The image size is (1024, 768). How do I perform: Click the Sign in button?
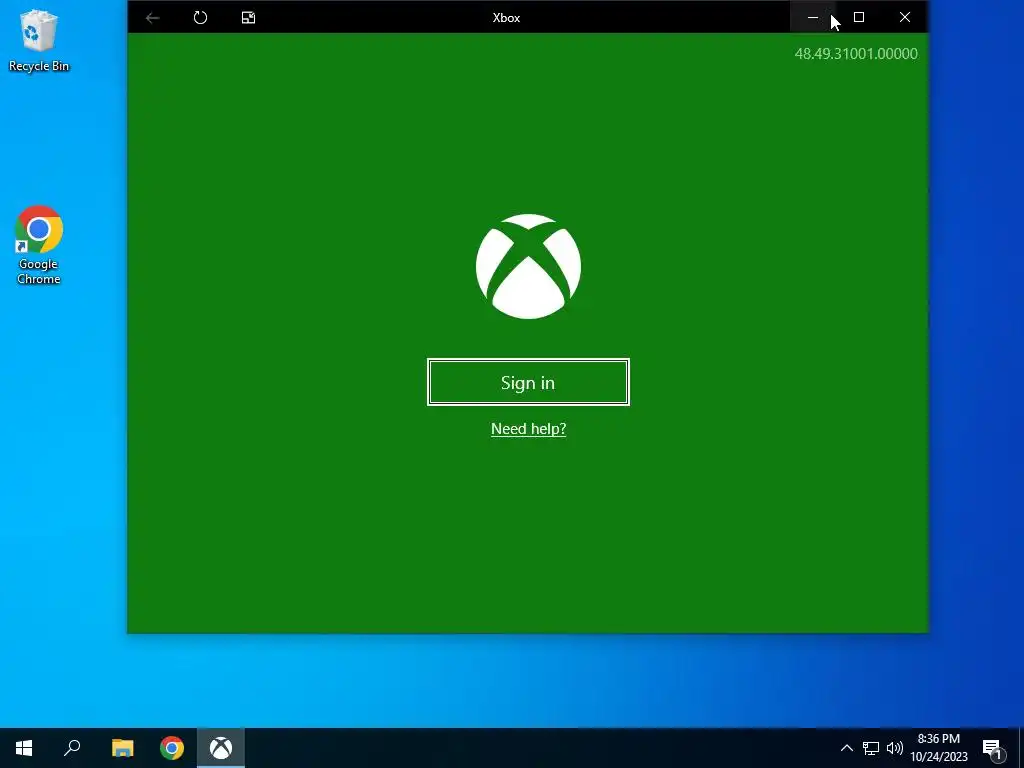tap(528, 382)
